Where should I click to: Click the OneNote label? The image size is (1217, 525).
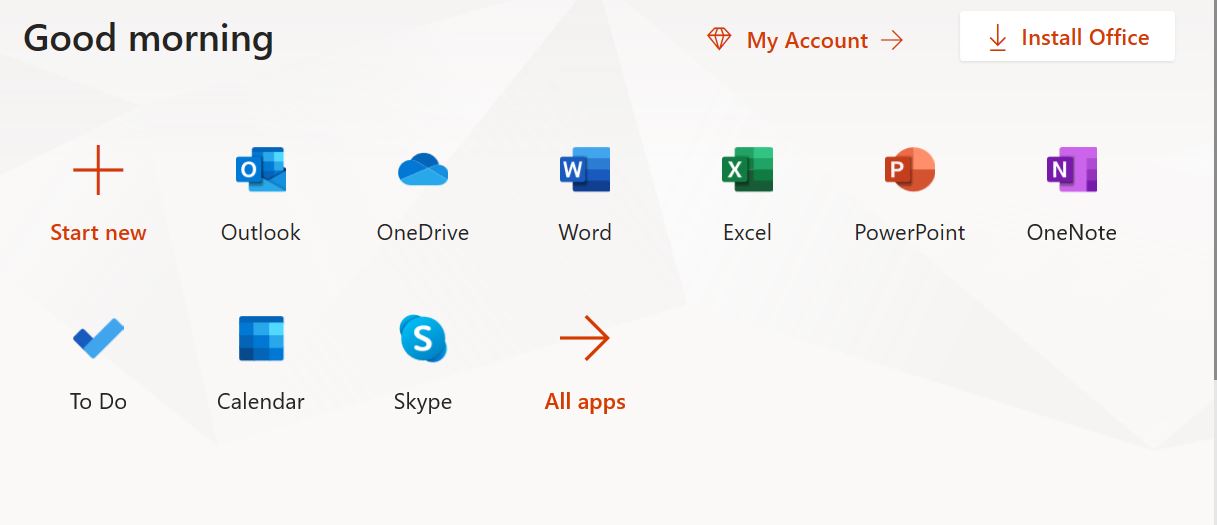click(x=1072, y=233)
